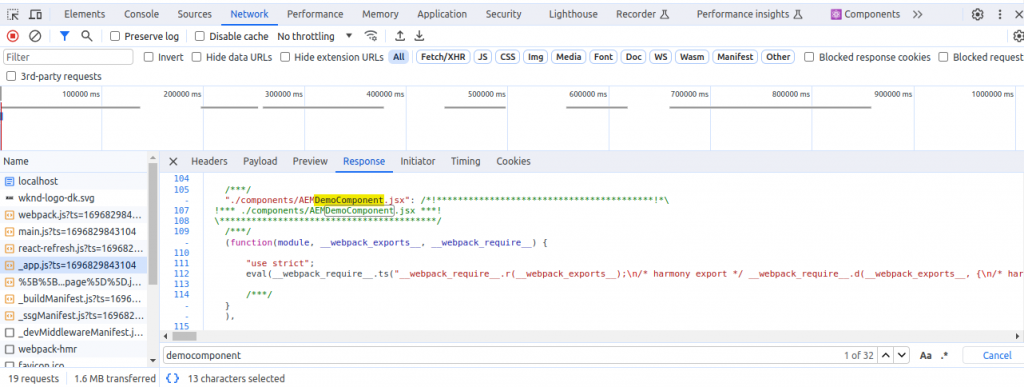Open DevTools settings gear icon

(x=977, y=14)
